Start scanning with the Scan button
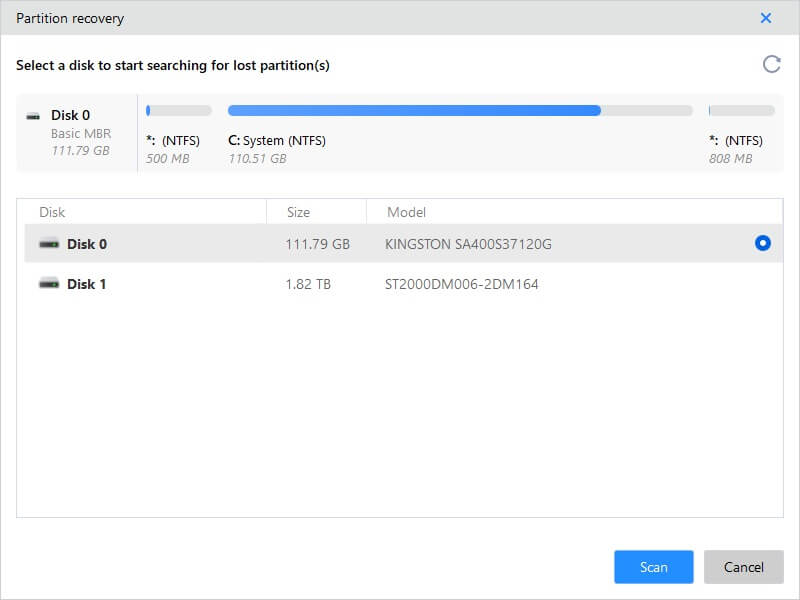 pyautogui.click(x=653, y=566)
